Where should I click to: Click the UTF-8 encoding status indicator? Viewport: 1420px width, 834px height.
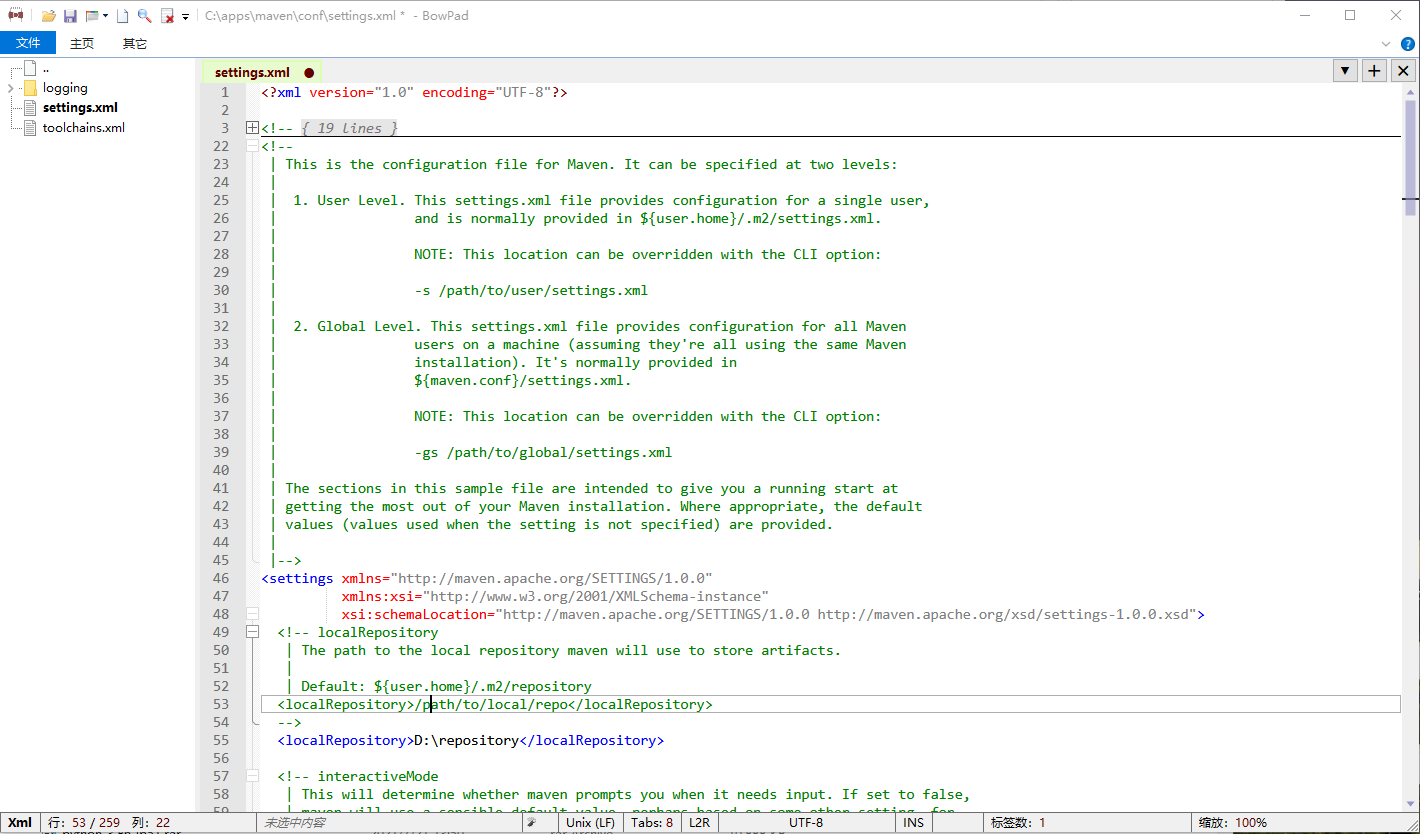point(806,823)
